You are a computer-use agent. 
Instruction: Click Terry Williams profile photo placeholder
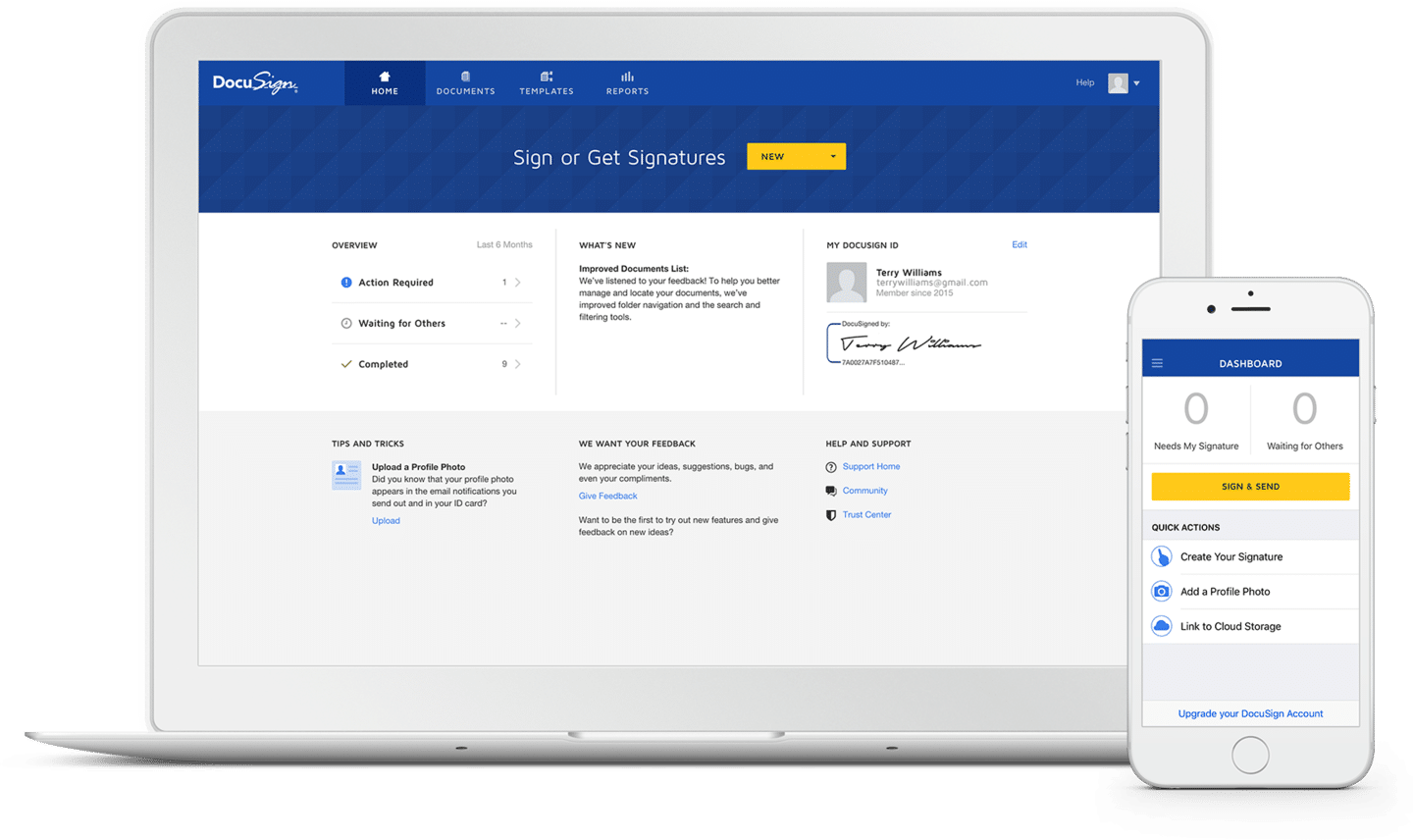coord(847,283)
